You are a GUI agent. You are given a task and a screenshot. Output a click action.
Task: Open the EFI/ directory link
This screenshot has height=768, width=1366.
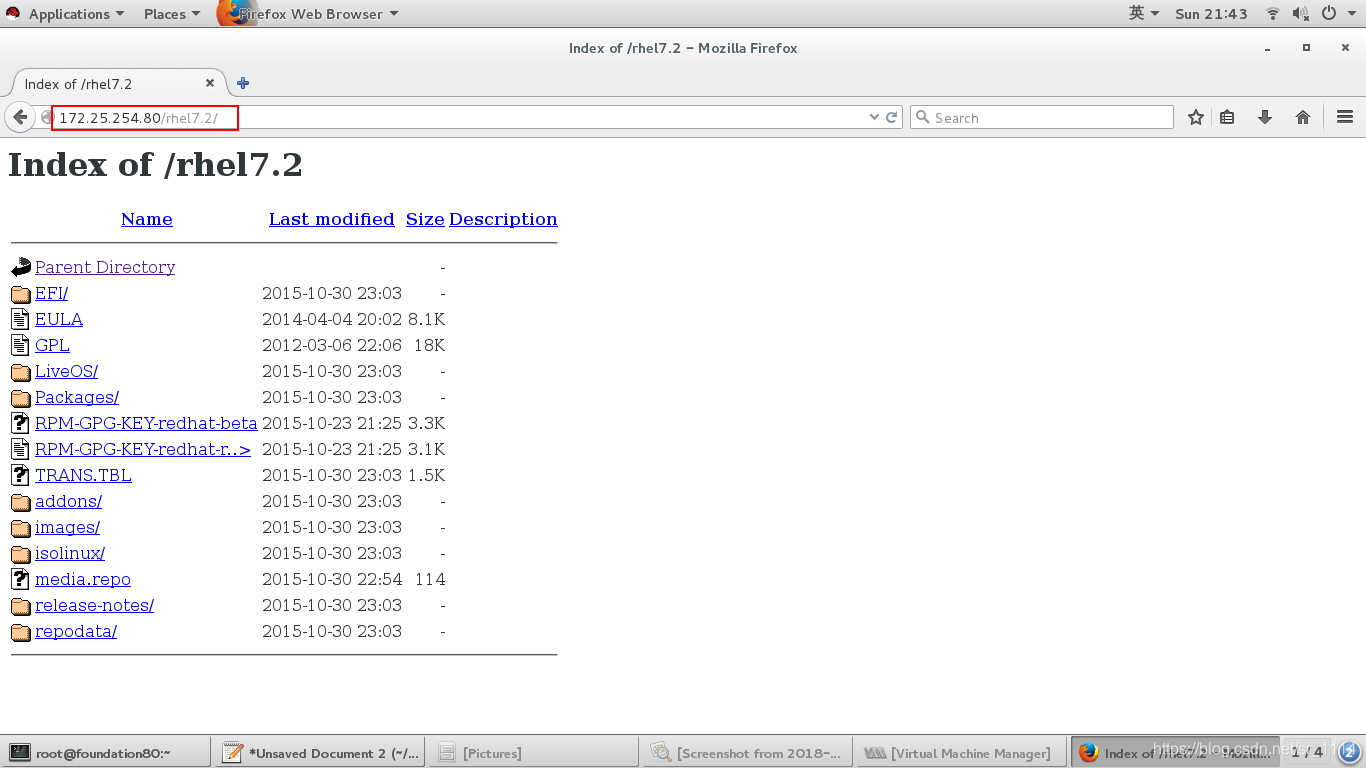click(51, 293)
